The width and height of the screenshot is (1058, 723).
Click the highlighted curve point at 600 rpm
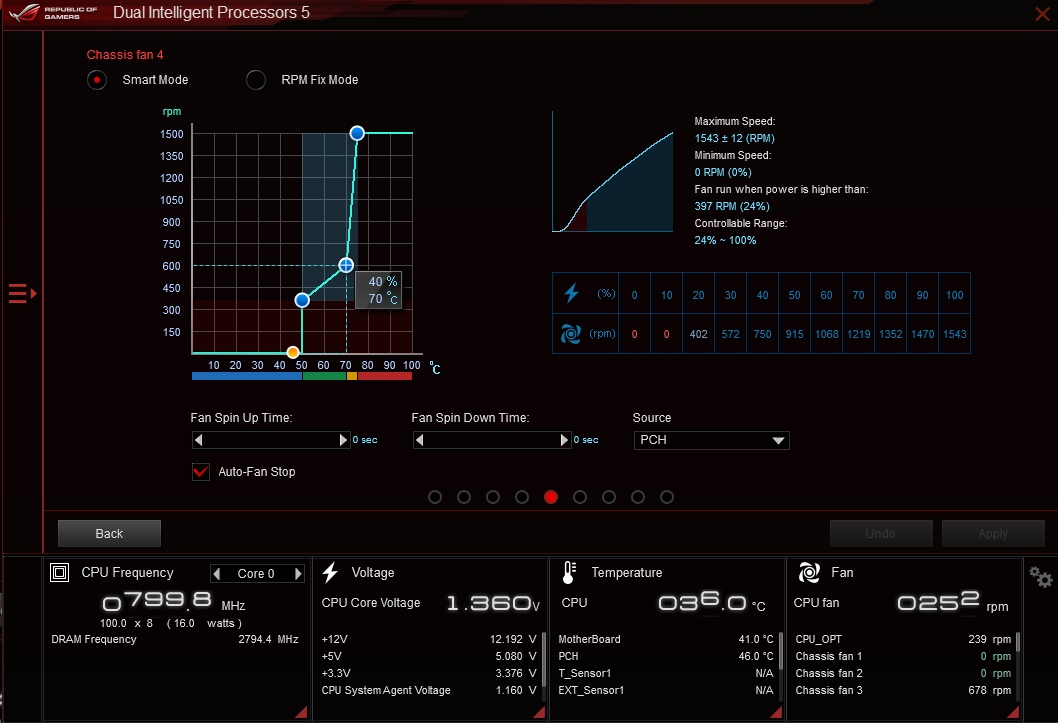tap(346, 265)
